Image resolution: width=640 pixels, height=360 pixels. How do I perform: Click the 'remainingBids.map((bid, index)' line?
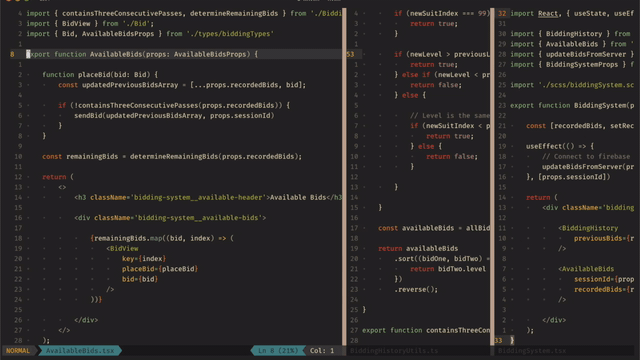coord(162,238)
